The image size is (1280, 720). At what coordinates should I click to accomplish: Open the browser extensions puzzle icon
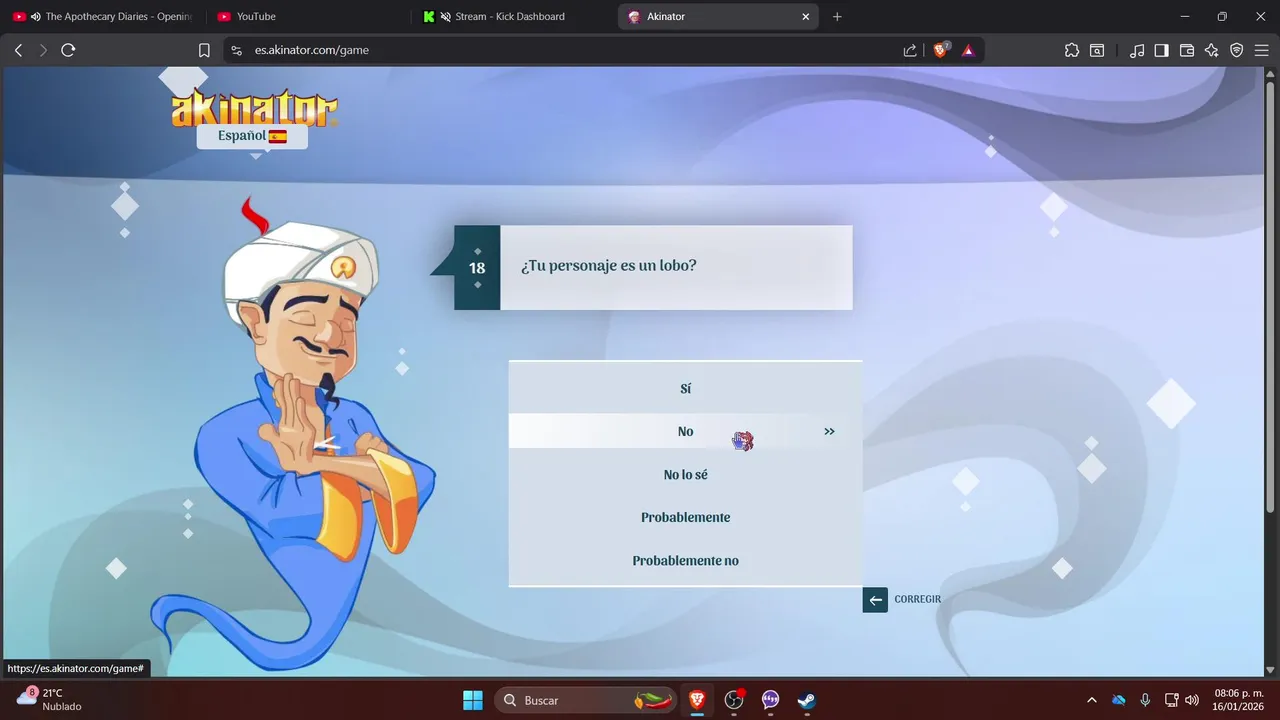point(1072,50)
